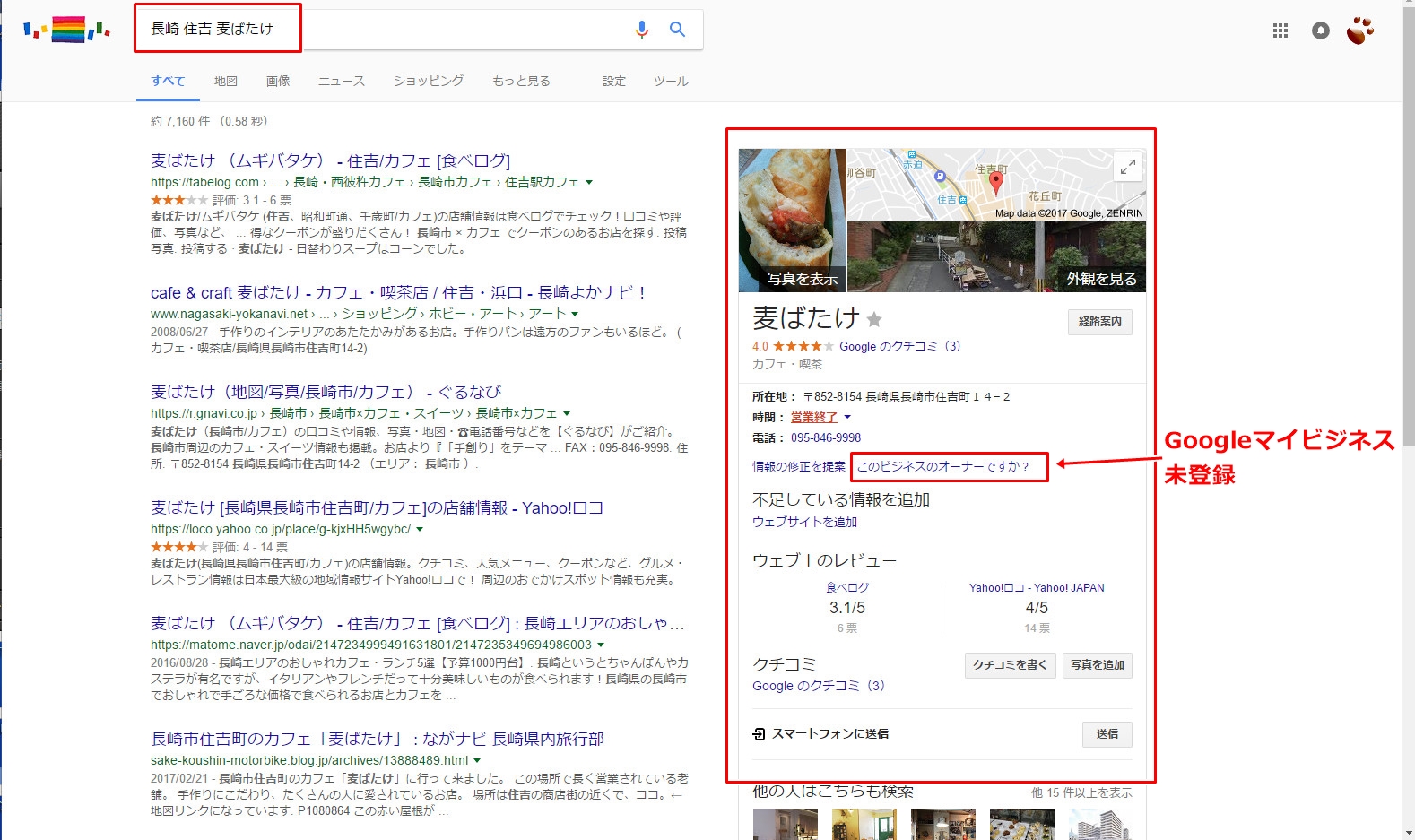
Task: Open the account profile avatar
Action: [x=1359, y=30]
